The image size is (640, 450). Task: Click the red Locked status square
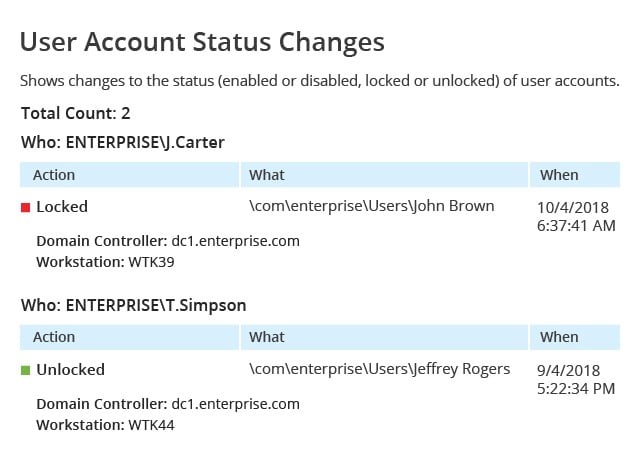tap(25, 207)
